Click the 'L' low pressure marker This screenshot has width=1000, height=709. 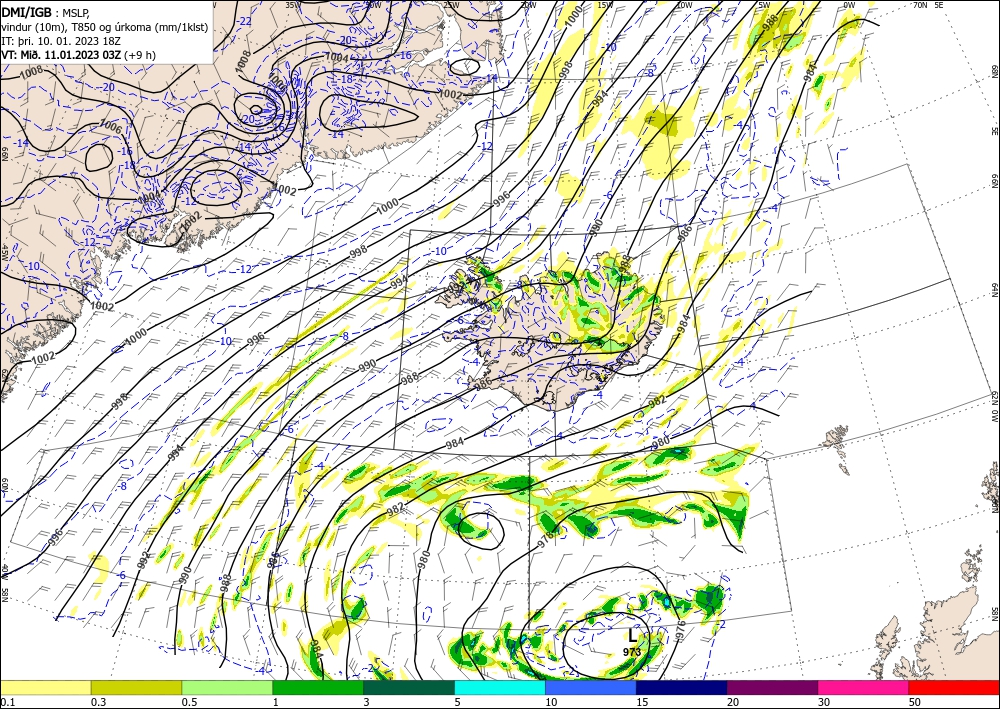click(633, 636)
